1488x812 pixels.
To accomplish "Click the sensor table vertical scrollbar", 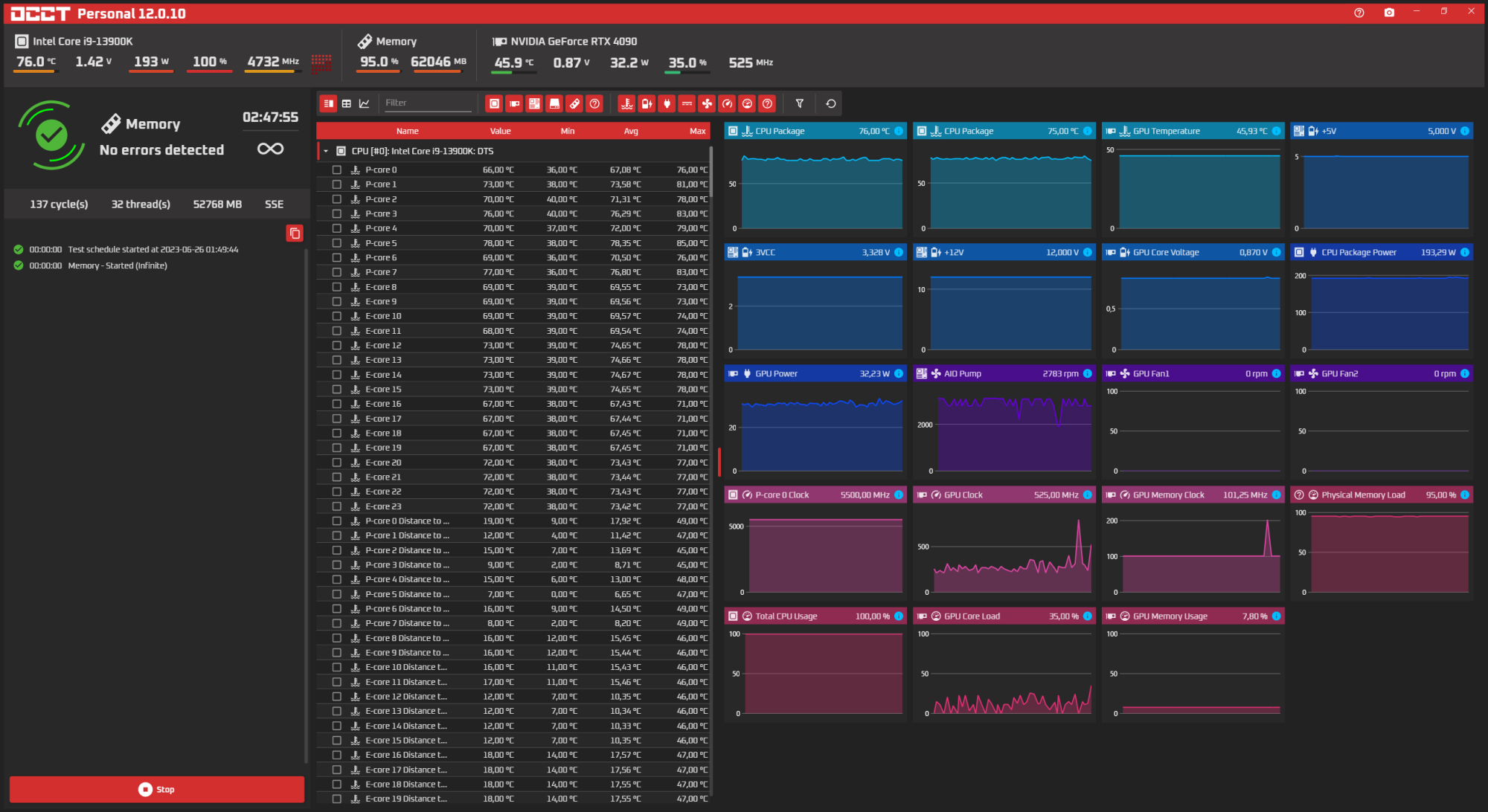I will pyautogui.click(x=711, y=171).
